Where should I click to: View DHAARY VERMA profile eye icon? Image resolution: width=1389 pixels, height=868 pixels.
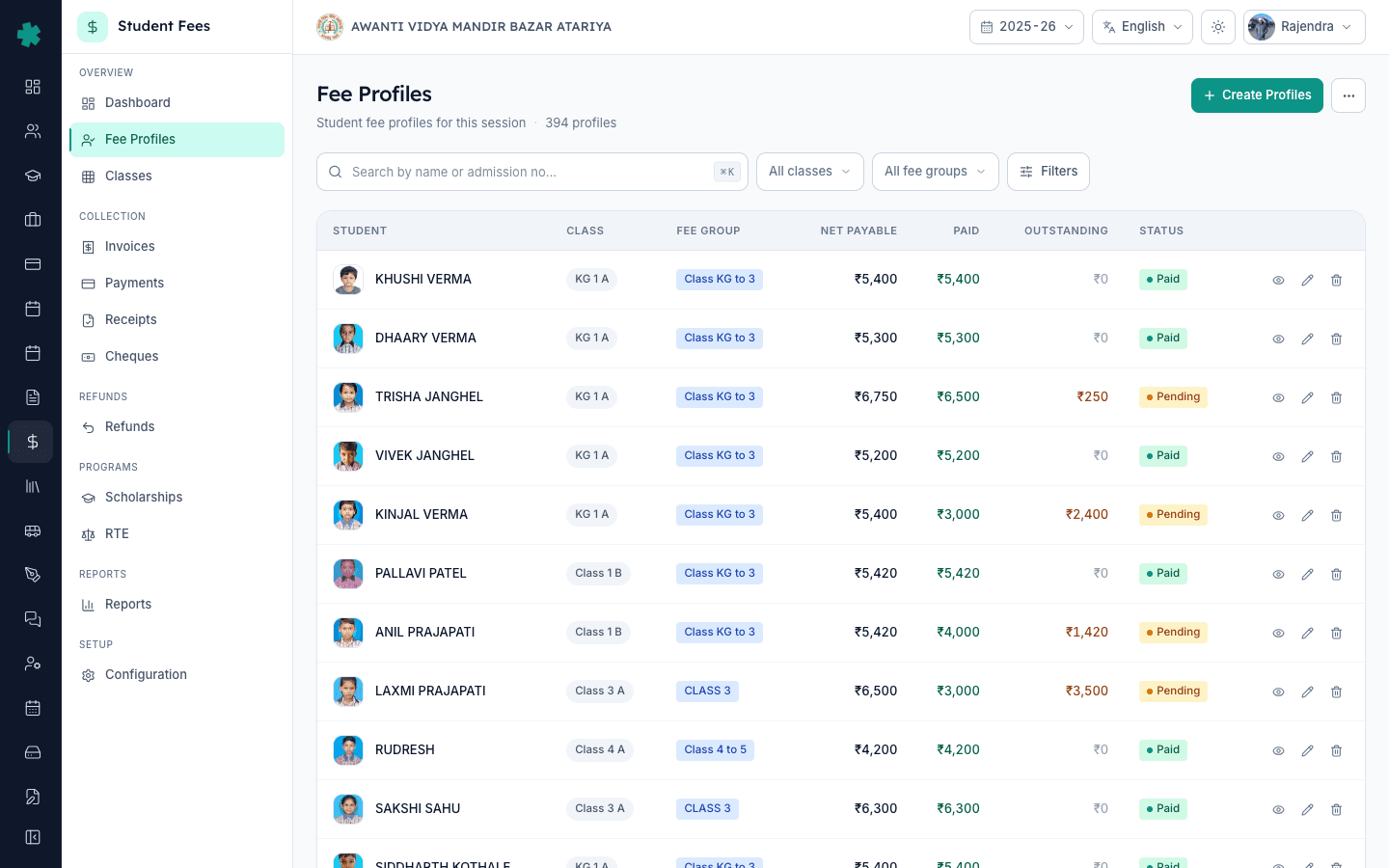(1278, 339)
